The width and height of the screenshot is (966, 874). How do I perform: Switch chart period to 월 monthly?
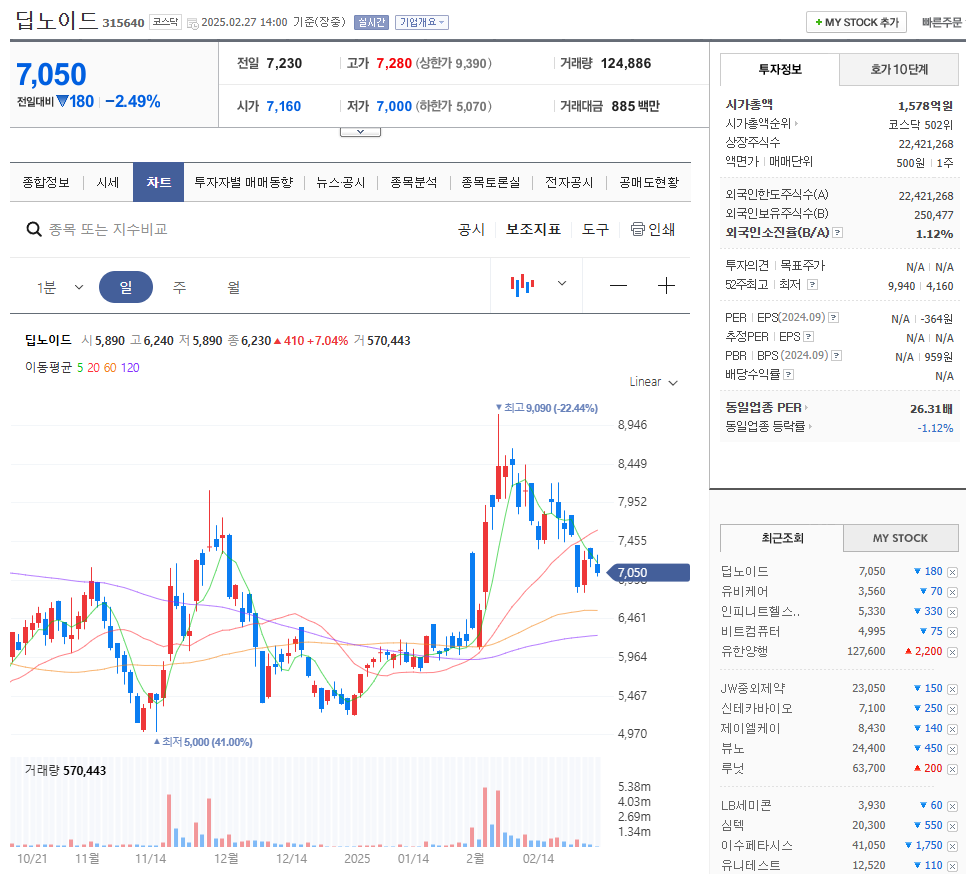coord(232,287)
